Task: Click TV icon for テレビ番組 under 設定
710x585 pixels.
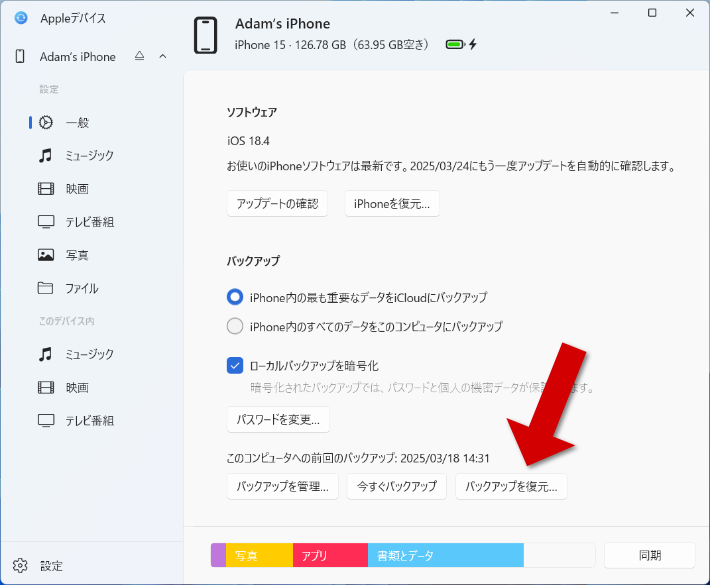Action: pyautogui.click(x=46, y=222)
